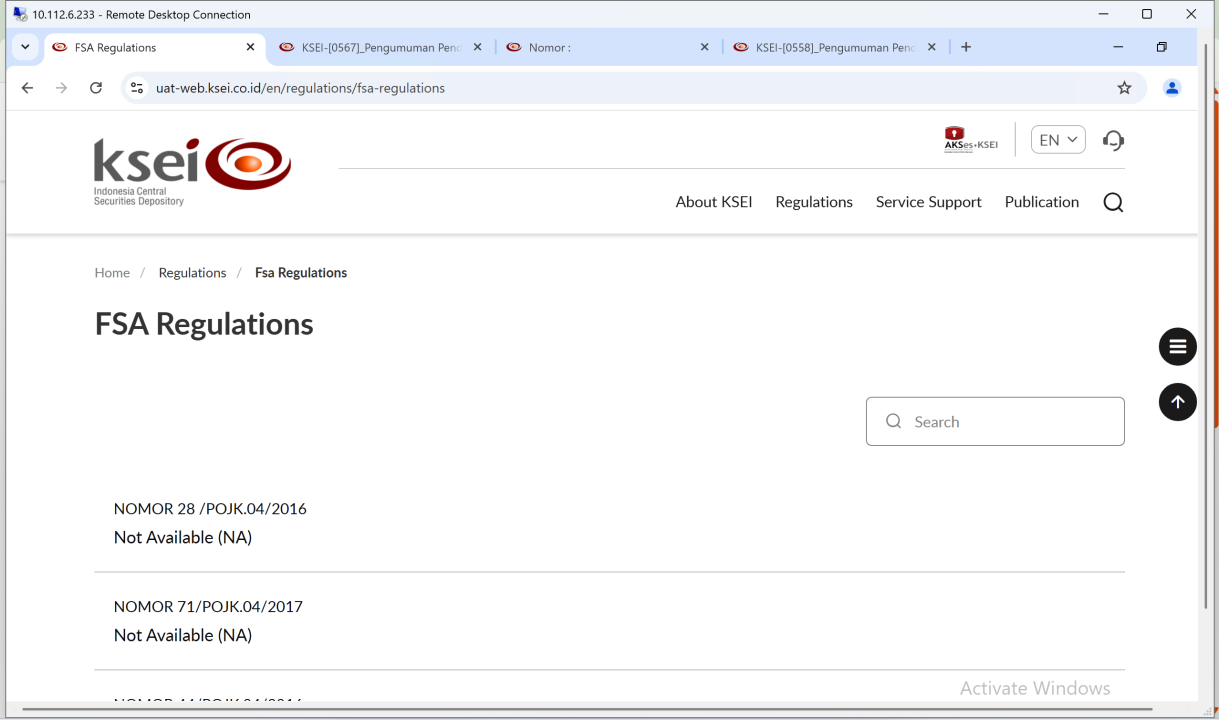Image resolution: width=1219 pixels, height=720 pixels.
Task: Click the magnifier icon inside Search box
Action: click(x=894, y=421)
